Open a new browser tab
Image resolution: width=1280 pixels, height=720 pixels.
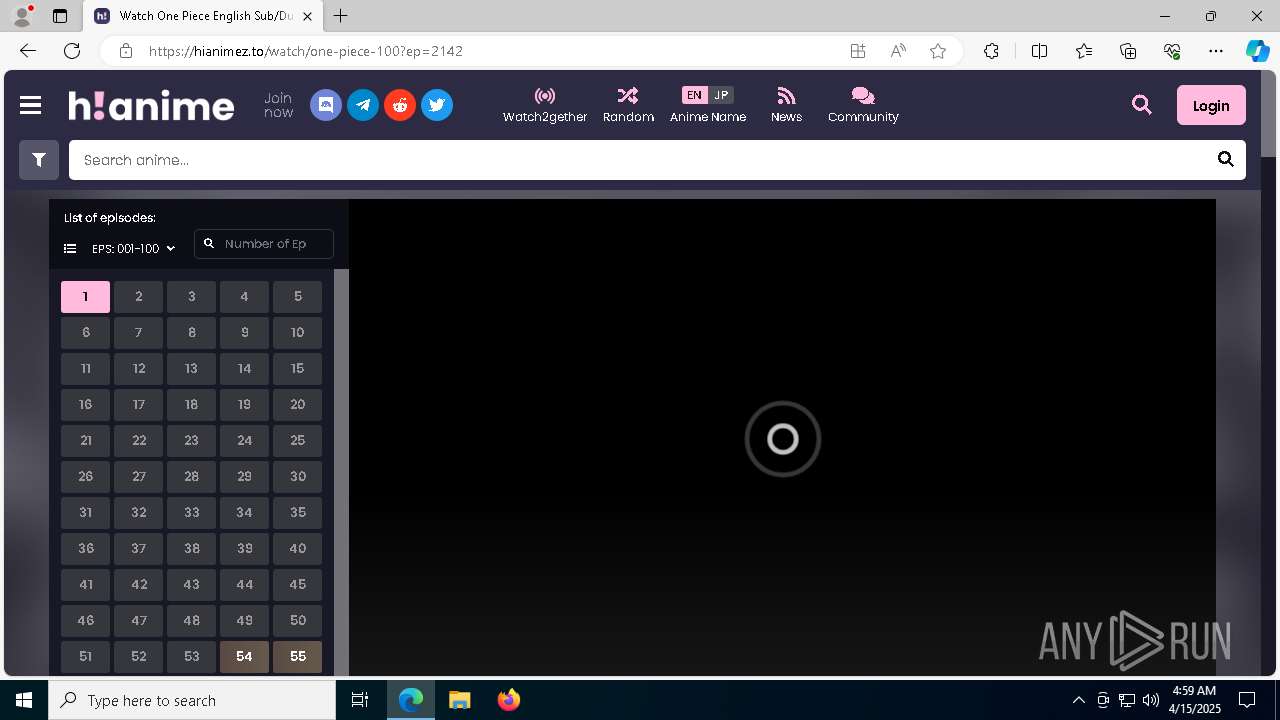[x=341, y=16]
